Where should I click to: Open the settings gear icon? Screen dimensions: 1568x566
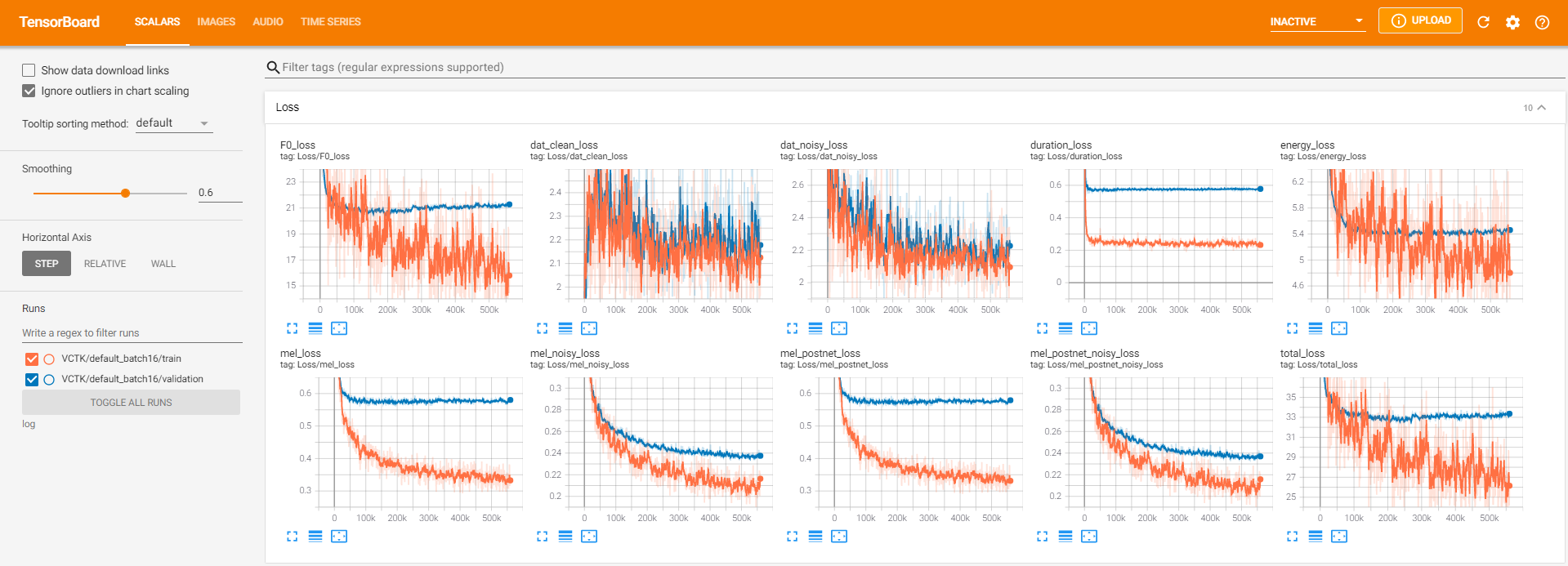click(1512, 22)
